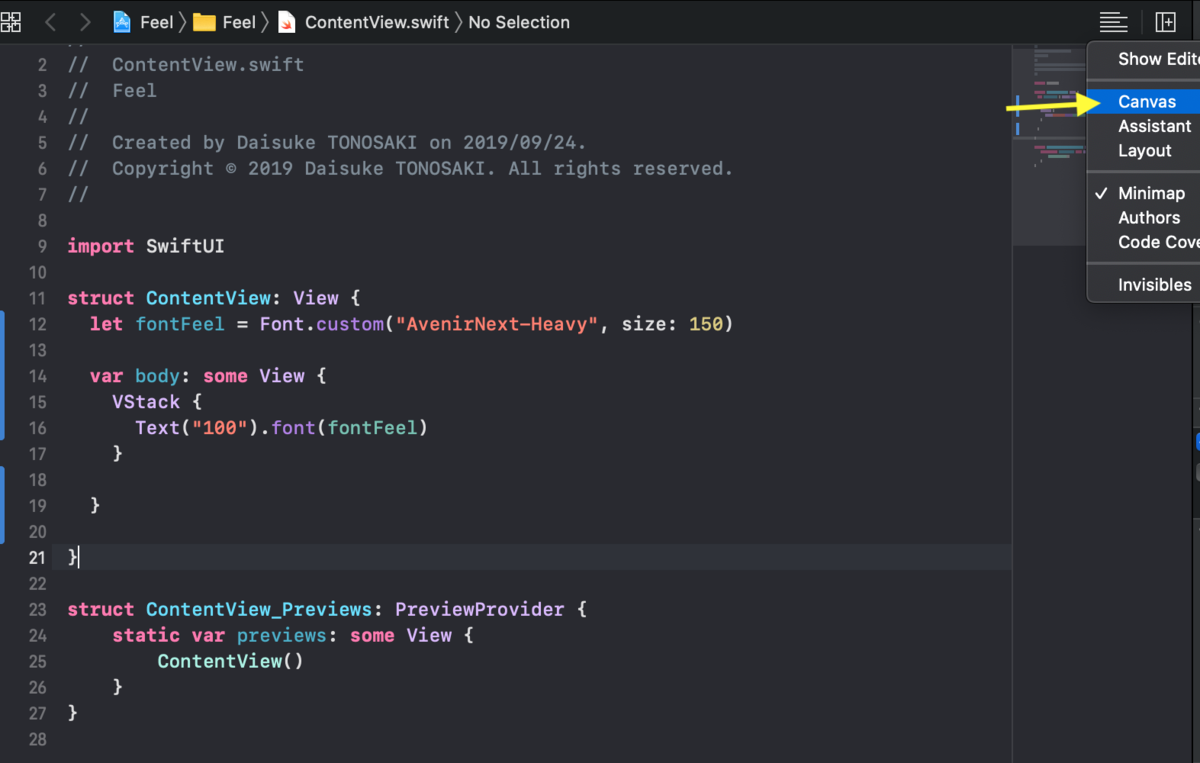The image size is (1200, 763).
Task: Click the Feel project icon in breadcrumb
Action: 123,21
